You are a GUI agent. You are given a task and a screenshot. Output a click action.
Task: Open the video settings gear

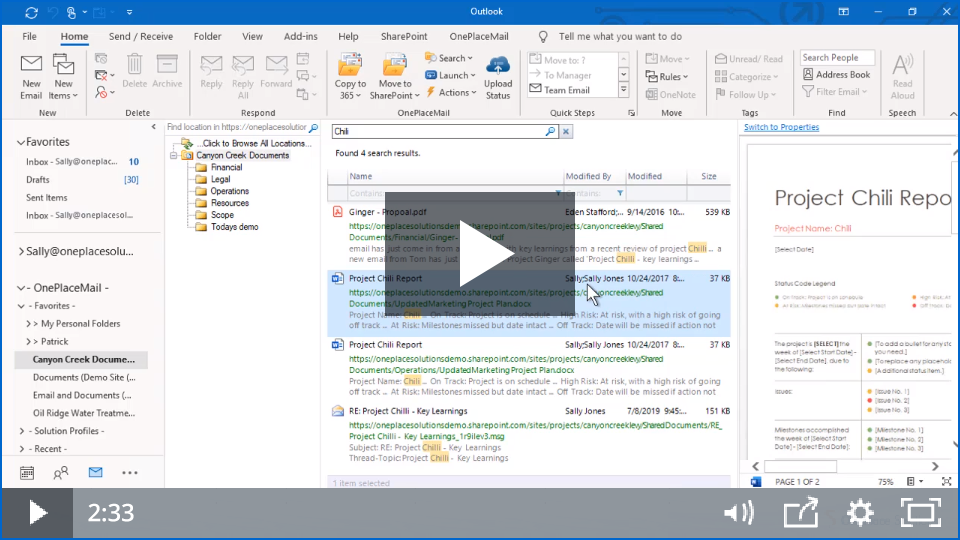coord(860,513)
